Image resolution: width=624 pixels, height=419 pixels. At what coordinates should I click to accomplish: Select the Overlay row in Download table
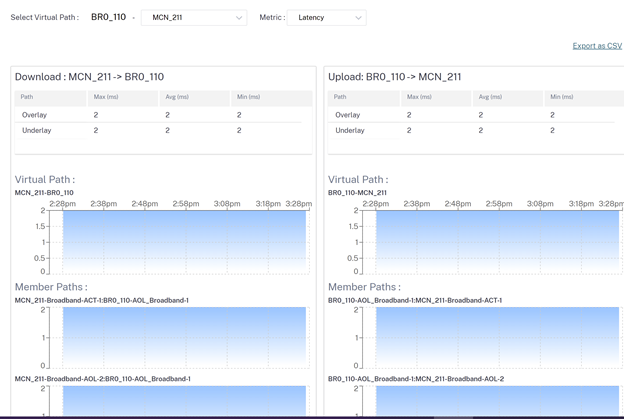click(x=158, y=115)
